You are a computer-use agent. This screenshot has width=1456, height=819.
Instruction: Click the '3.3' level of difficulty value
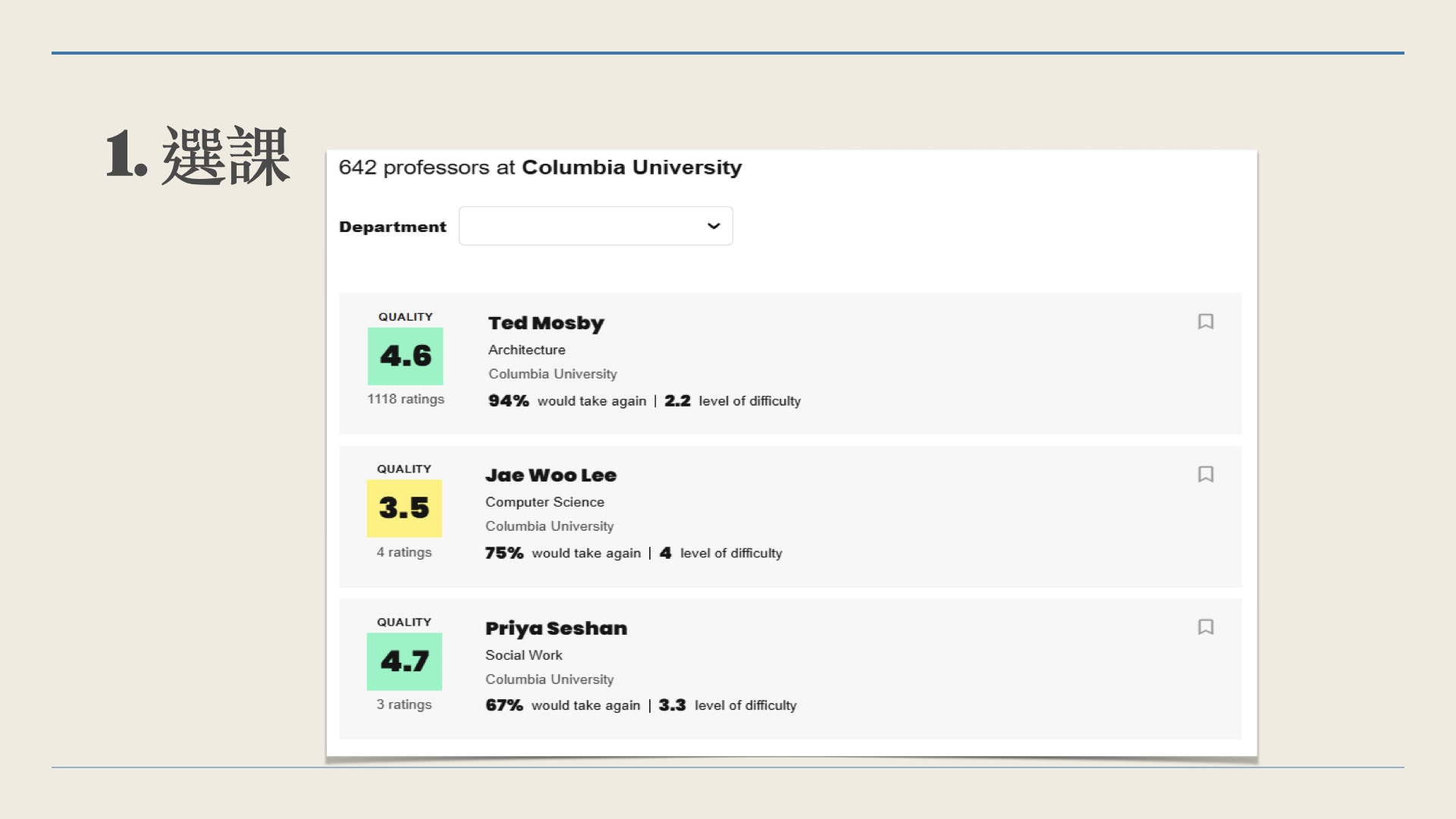pos(672,705)
